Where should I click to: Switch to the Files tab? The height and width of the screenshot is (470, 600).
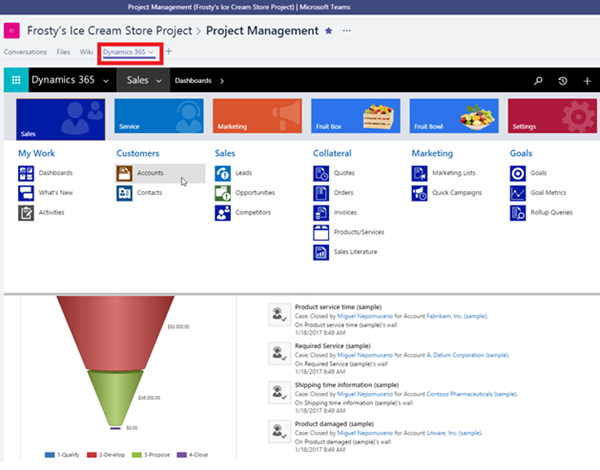point(63,51)
